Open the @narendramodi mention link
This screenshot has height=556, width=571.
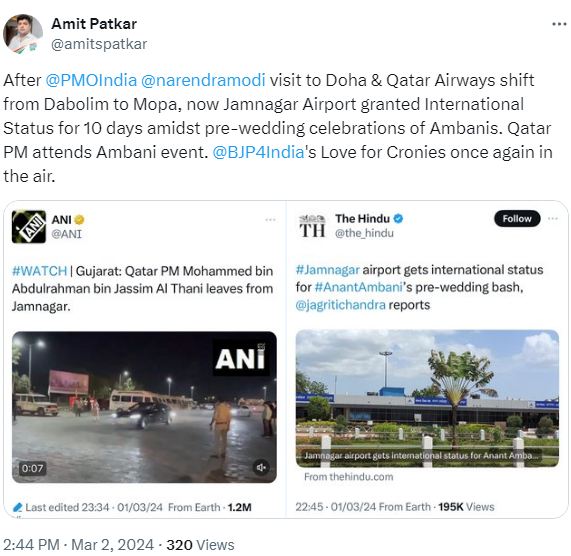click(203, 80)
